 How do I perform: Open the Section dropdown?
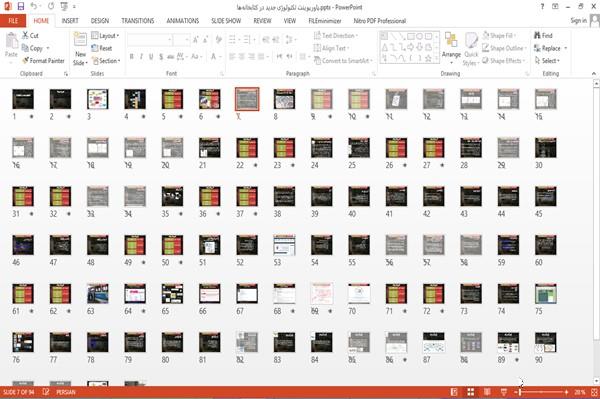pos(106,60)
